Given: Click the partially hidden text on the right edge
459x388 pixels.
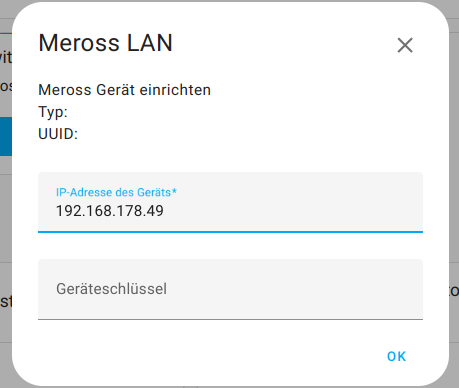Looking at the screenshot, I should pyautogui.click(x=454, y=291).
